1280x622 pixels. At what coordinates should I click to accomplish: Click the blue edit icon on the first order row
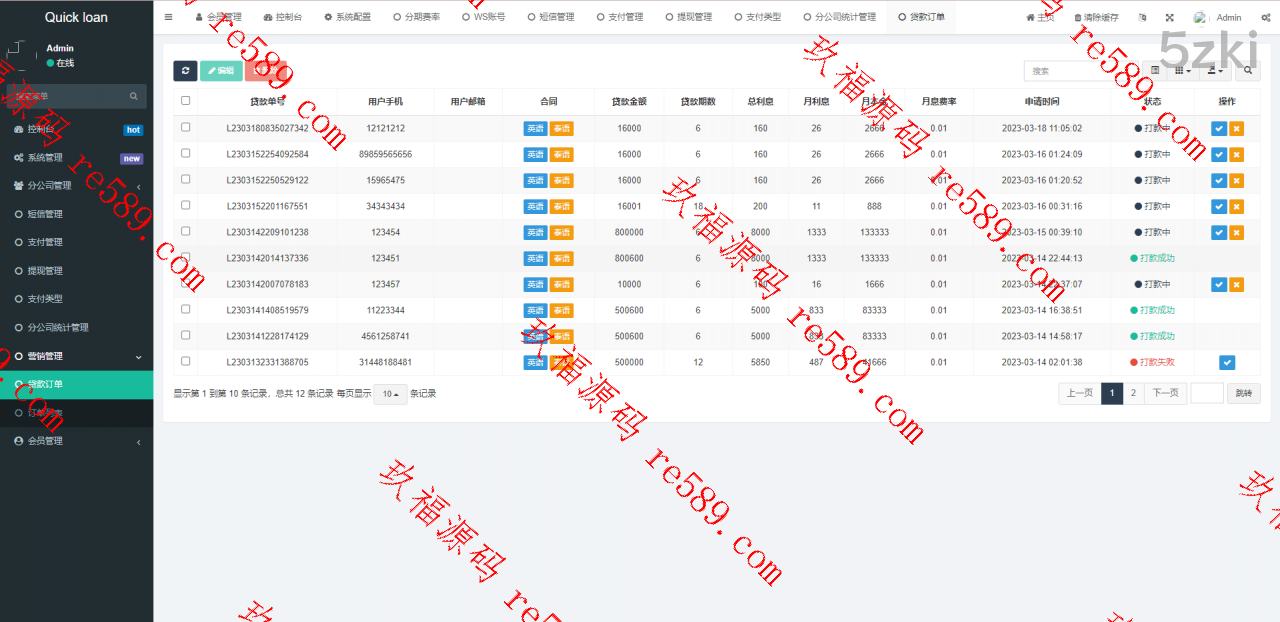pyautogui.click(x=1218, y=128)
